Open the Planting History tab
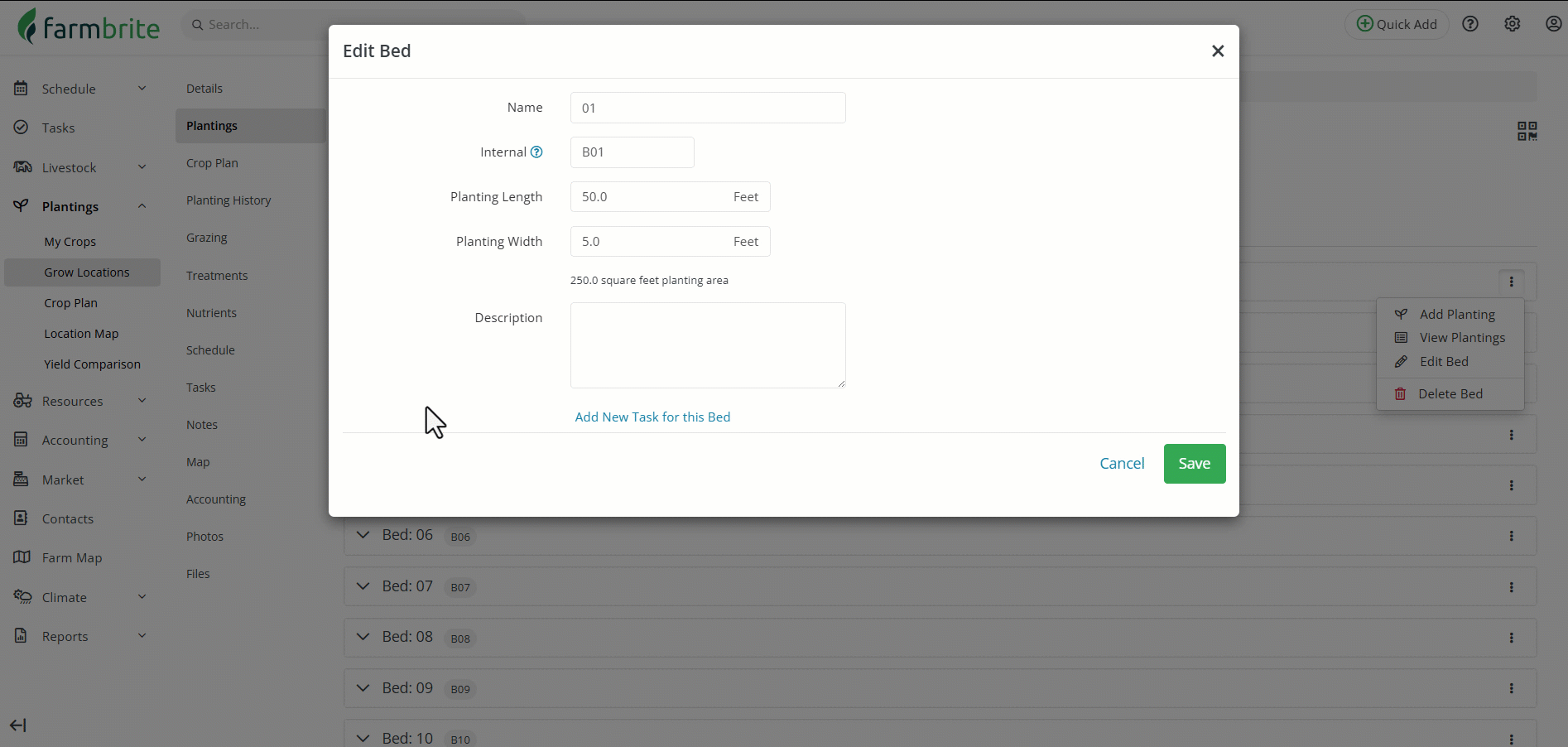This screenshot has height=747, width=1568. tap(228, 200)
